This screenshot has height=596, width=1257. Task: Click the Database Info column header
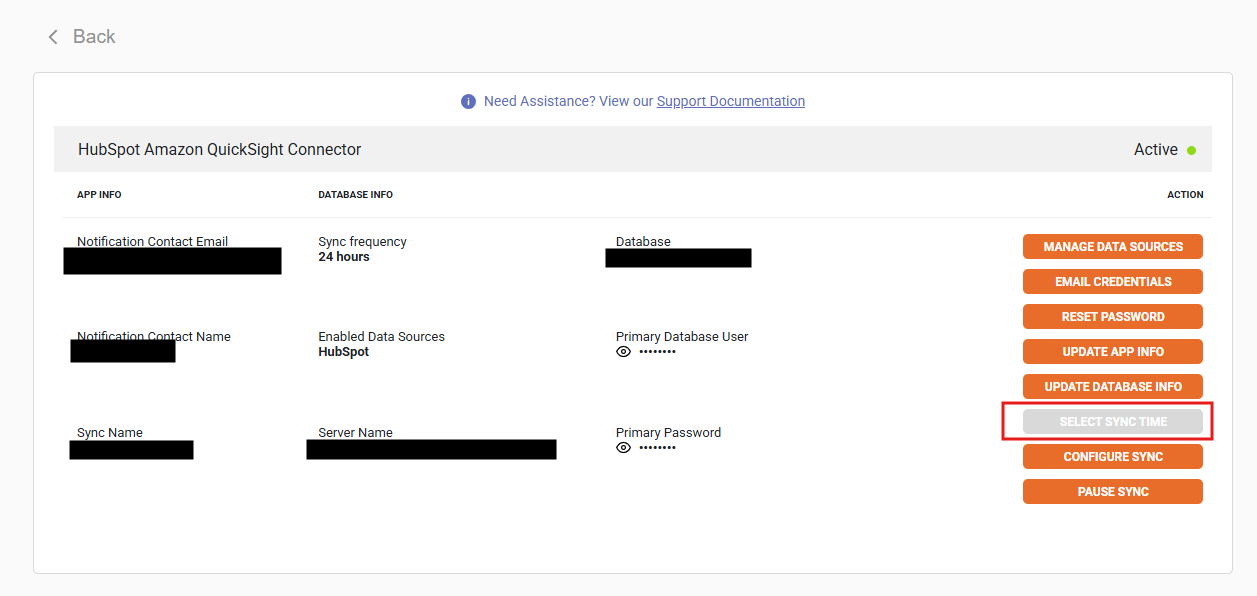point(355,195)
